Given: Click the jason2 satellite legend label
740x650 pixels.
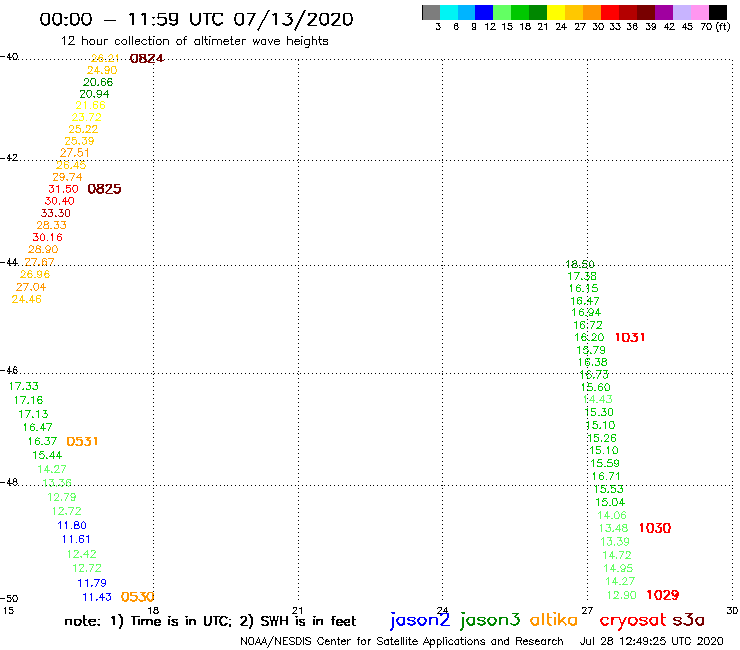Looking at the screenshot, I should point(420,621).
